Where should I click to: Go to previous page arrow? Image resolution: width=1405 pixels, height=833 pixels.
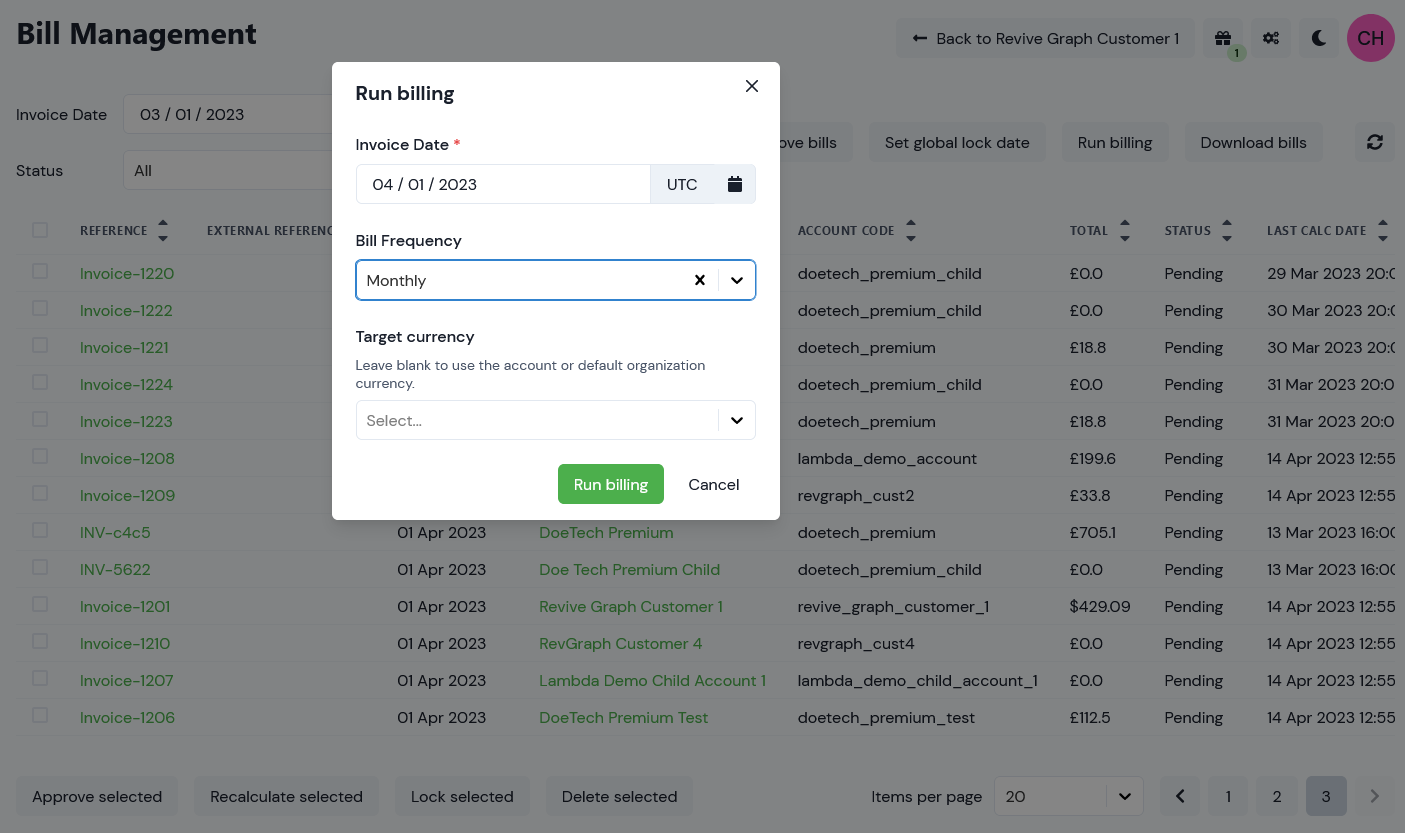[1180, 796]
